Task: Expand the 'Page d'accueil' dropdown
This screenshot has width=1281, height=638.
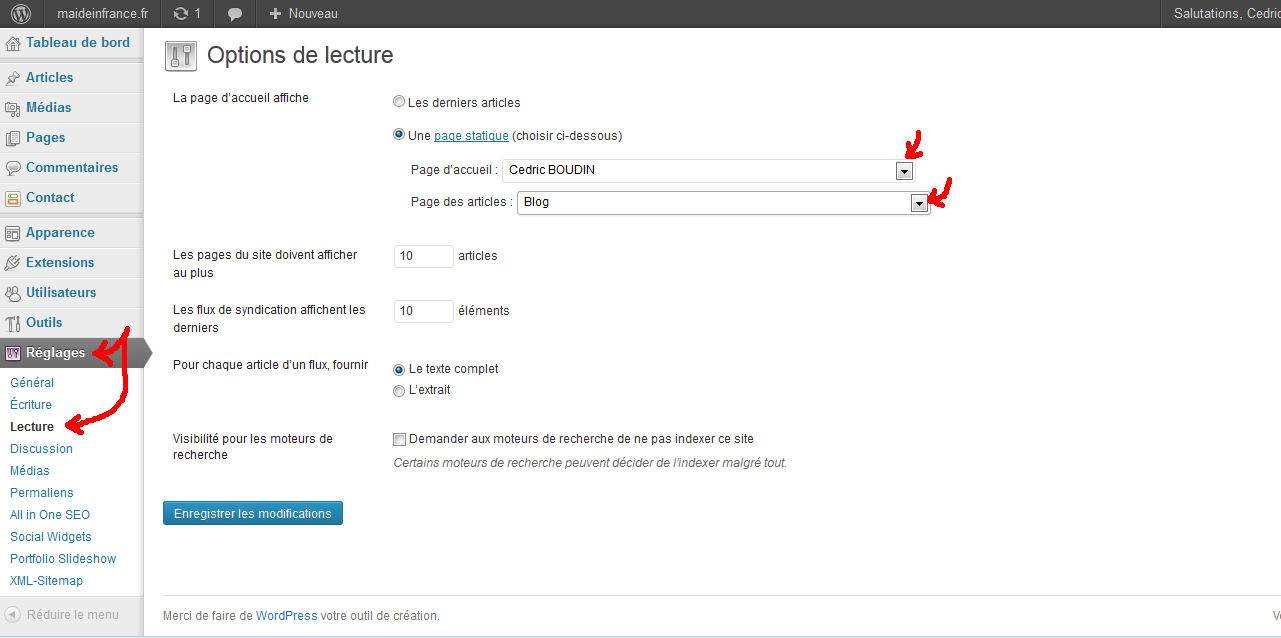Action: 904,171
